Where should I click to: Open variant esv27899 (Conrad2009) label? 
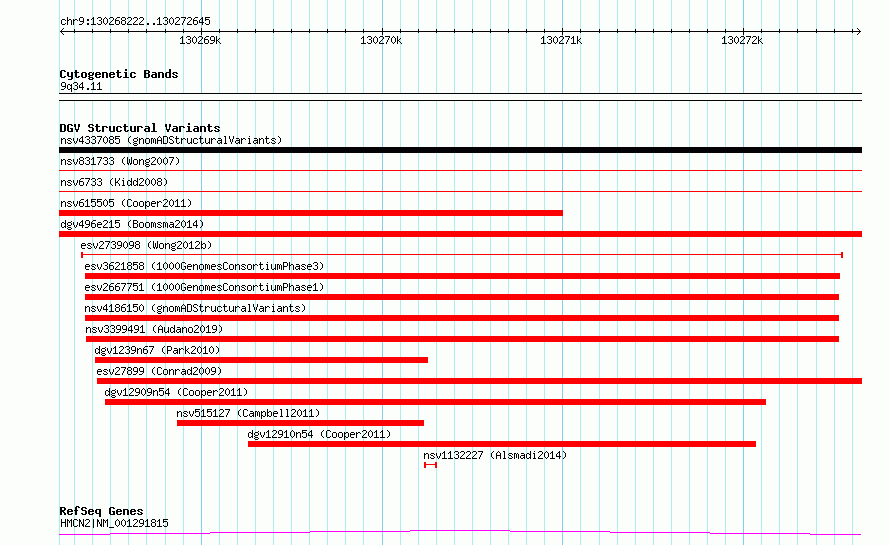pyautogui.click(x=159, y=371)
